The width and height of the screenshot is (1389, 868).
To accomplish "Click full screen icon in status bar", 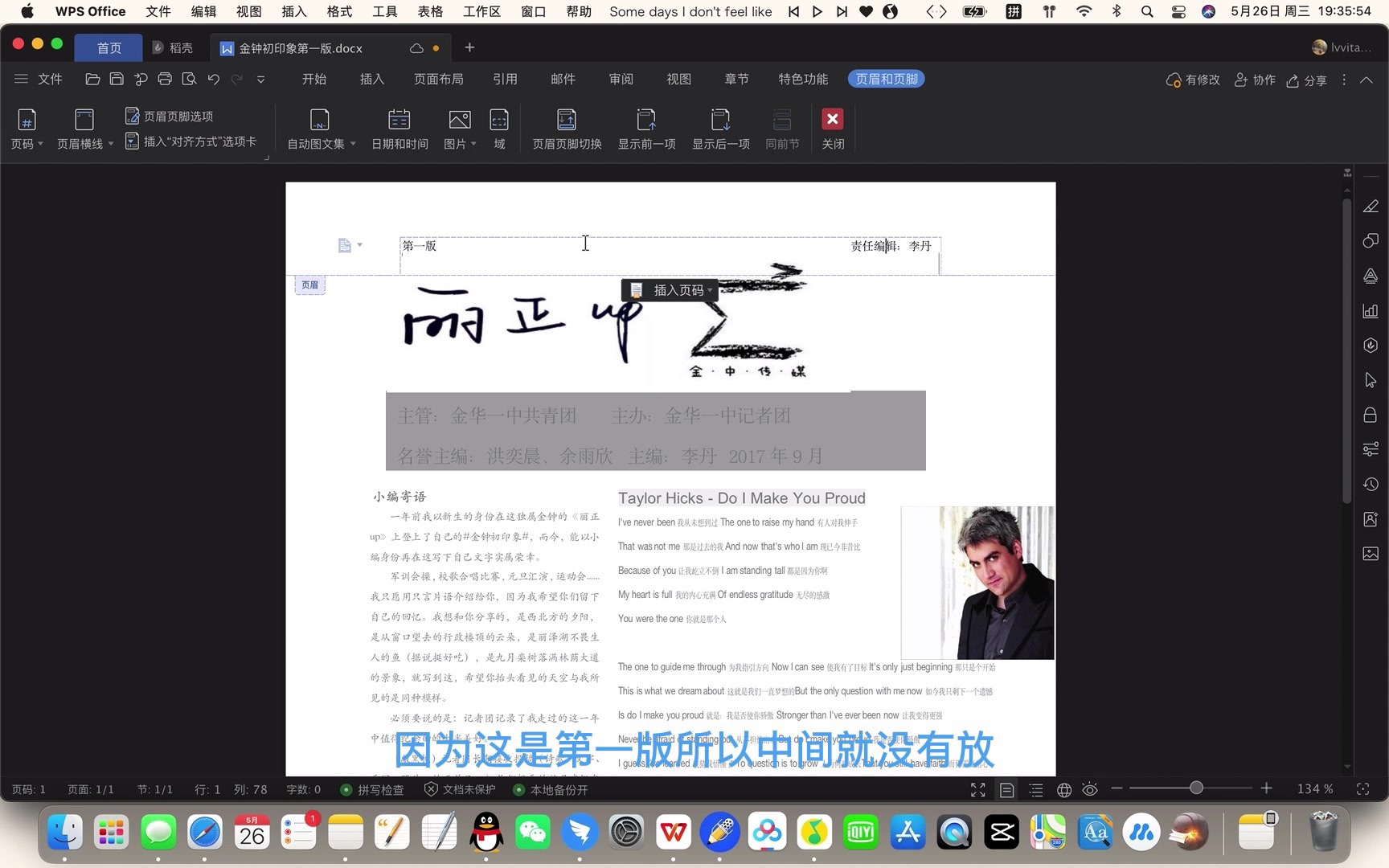I will tap(978, 790).
